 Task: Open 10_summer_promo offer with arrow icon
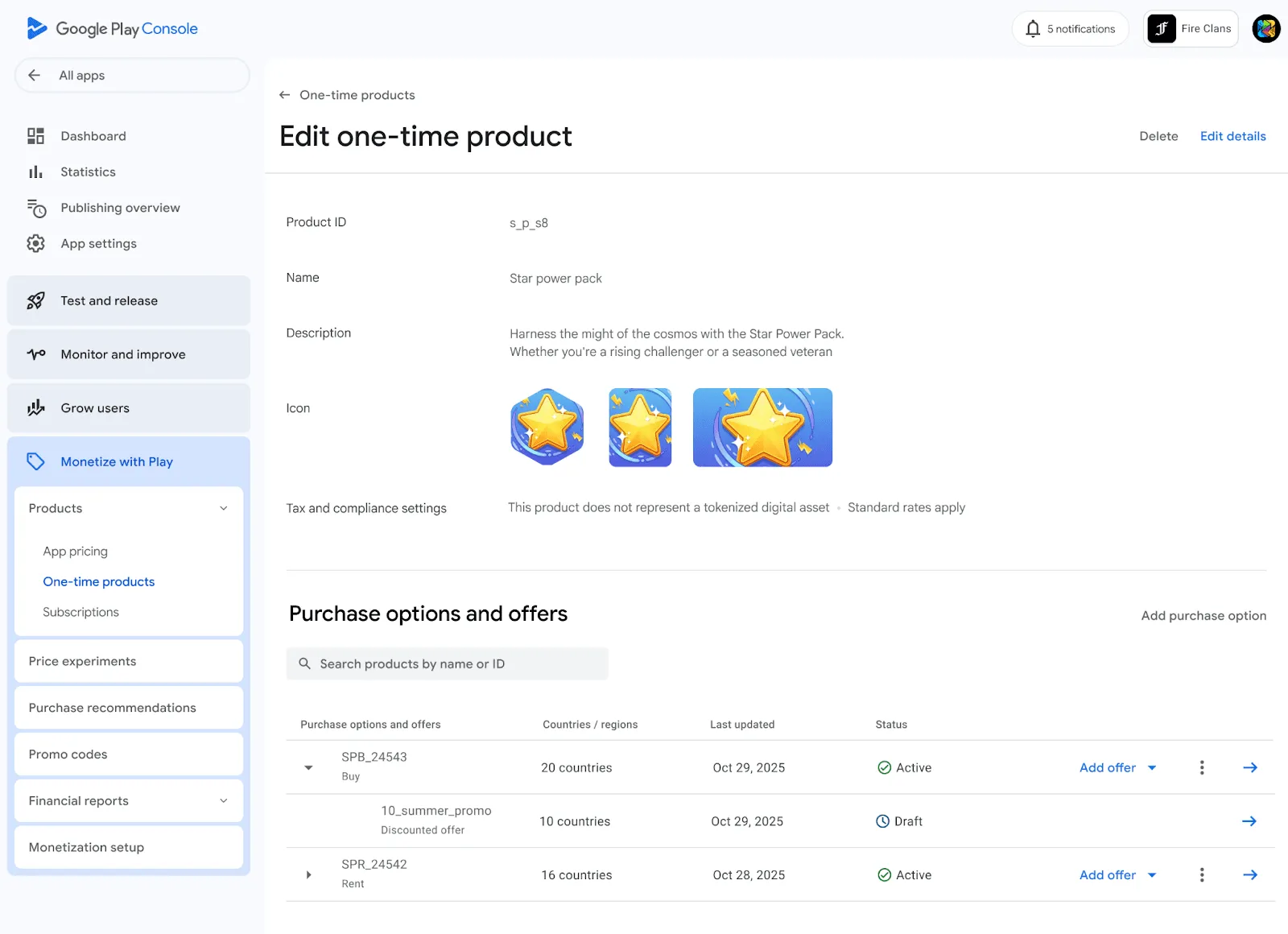(x=1249, y=821)
